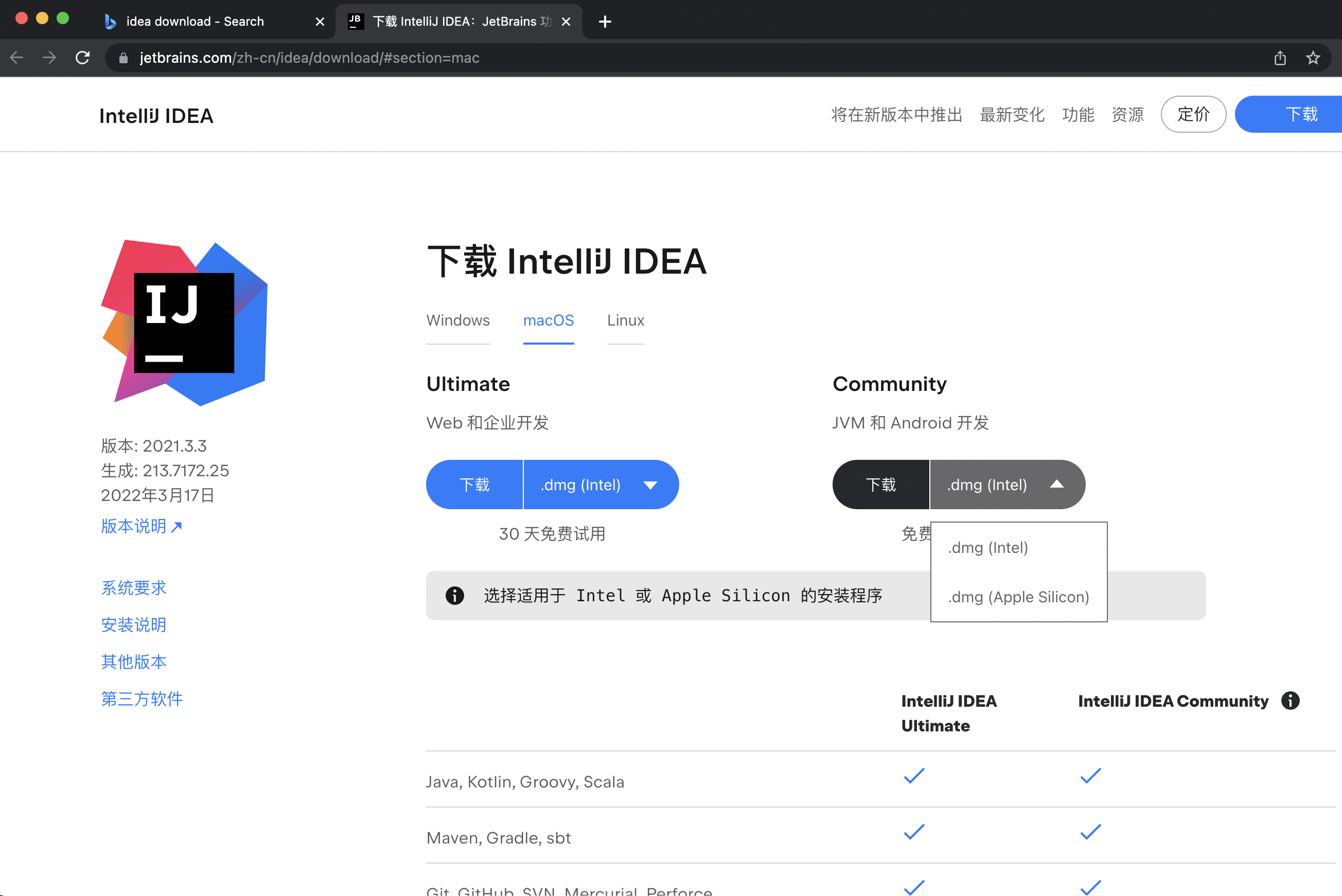Image resolution: width=1342 pixels, height=896 pixels.
Task: Open 功能 nav menu item
Action: [1078, 115]
